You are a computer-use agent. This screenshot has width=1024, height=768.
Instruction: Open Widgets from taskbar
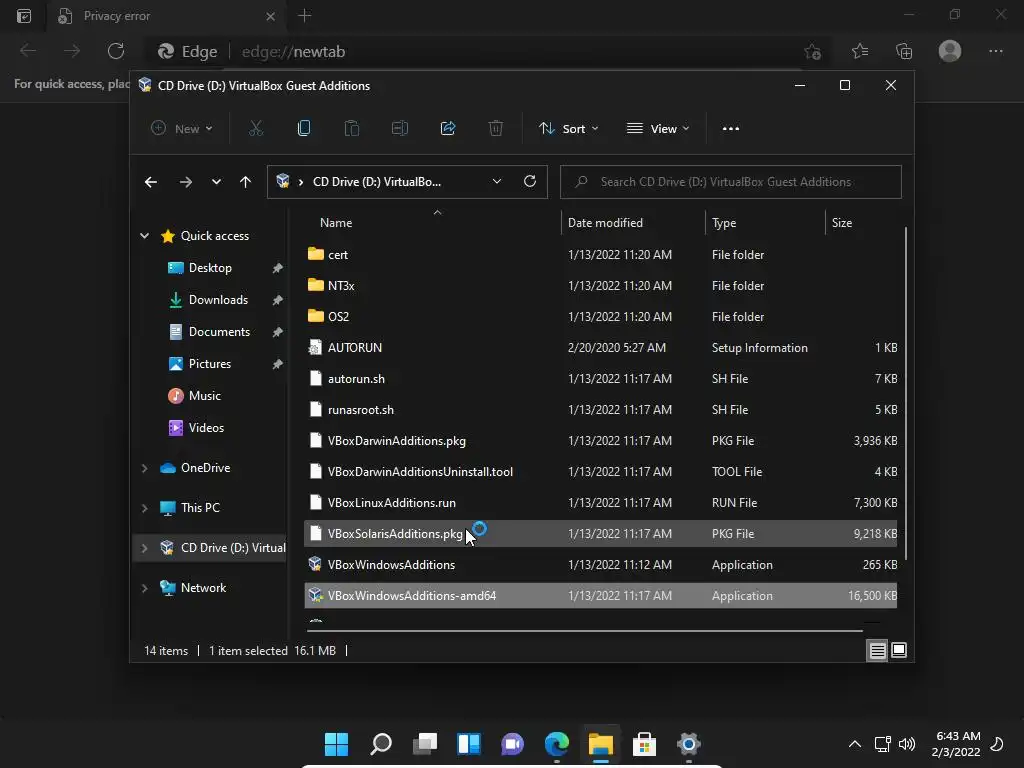tap(469, 744)
